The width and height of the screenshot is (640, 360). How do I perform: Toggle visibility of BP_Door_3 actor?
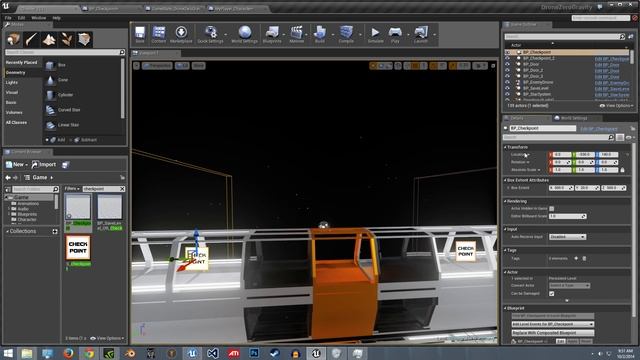click(x=507, y=76)
